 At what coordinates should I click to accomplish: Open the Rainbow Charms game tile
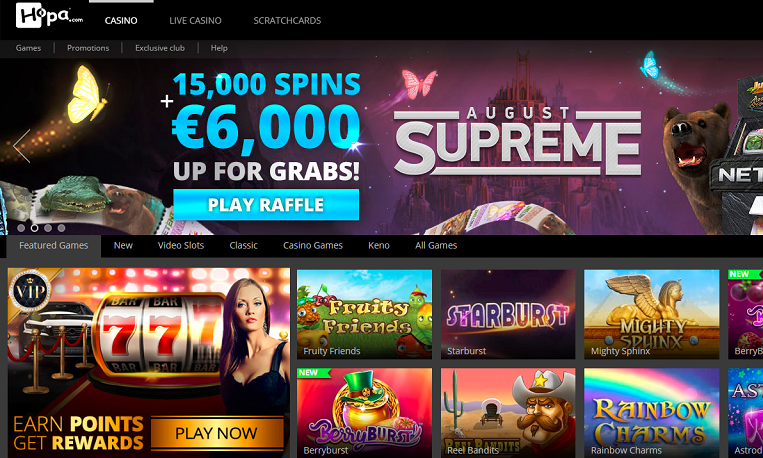tap(652, 413)
